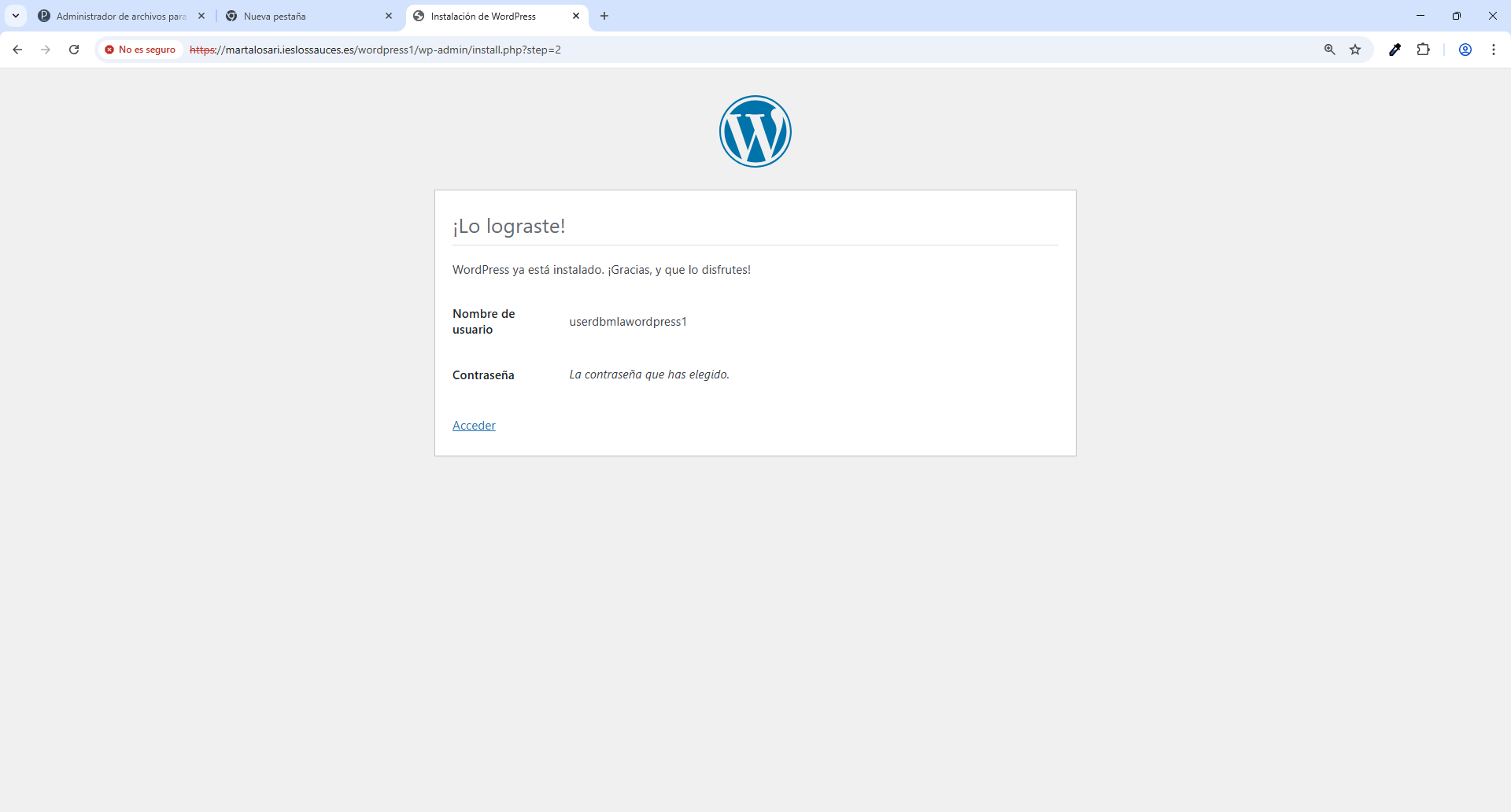
Task: Close the Nueva pestaña tab
Action: [x=389, y=16]
